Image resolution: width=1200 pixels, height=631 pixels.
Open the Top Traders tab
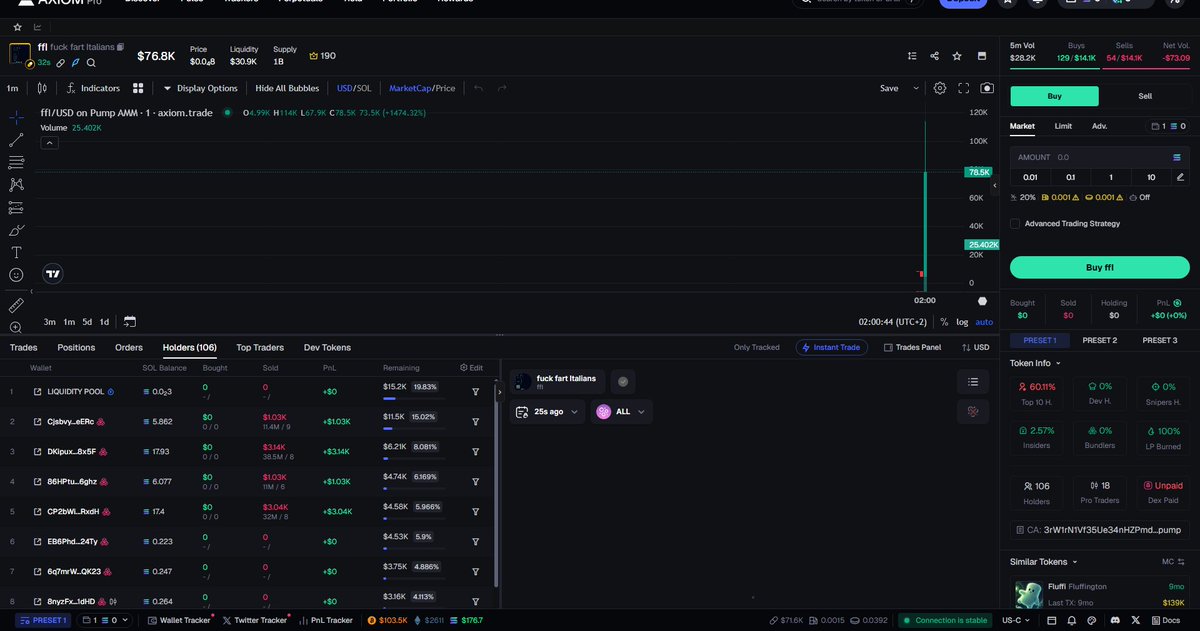point(259,347)
